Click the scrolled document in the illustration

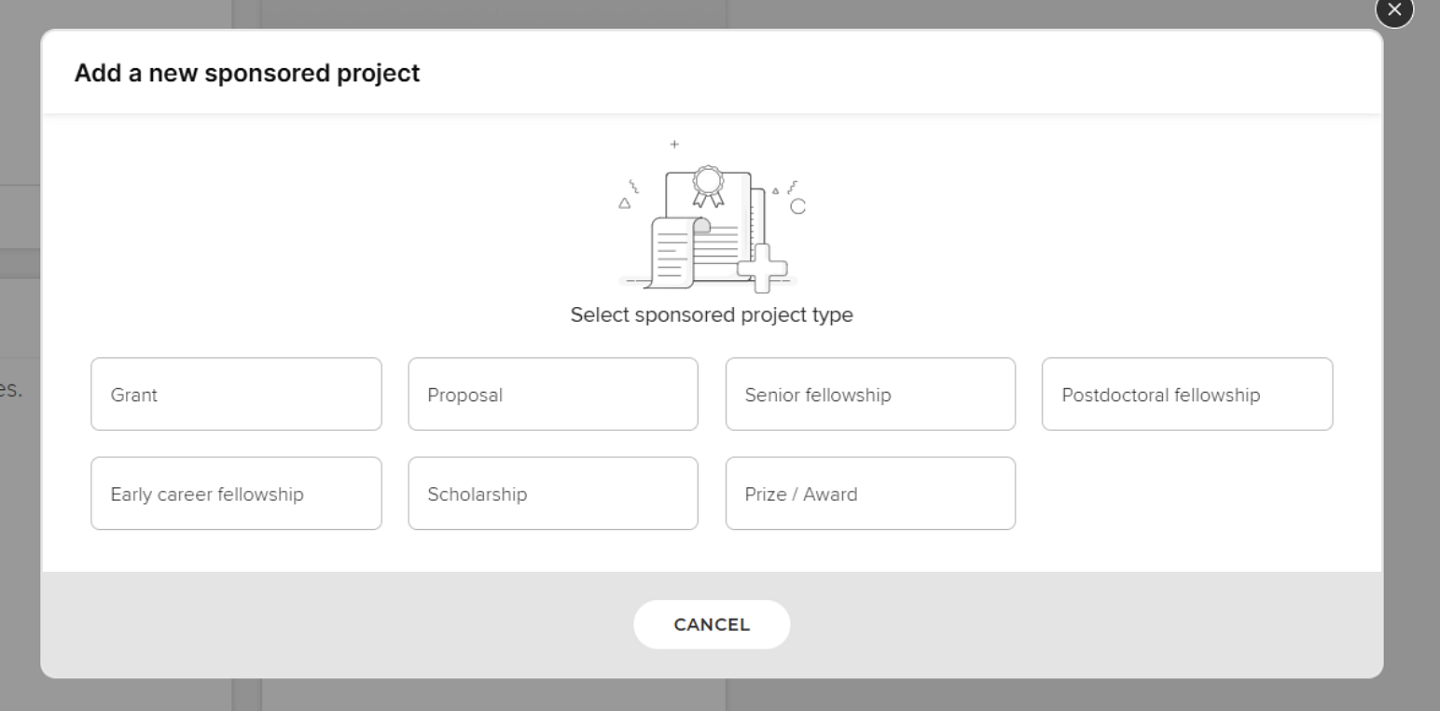click(x=672, y=252)
